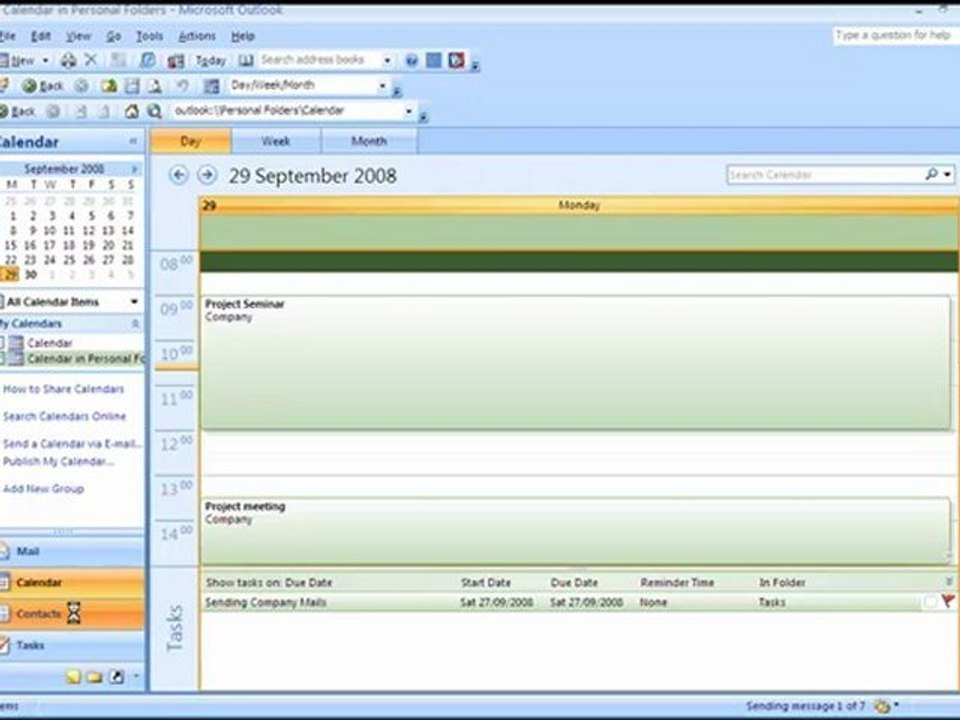This screenshot has width=960, height=720.
Task: Click the green Back arrow left of Day/Week/Month
Action: pos(29,86)
